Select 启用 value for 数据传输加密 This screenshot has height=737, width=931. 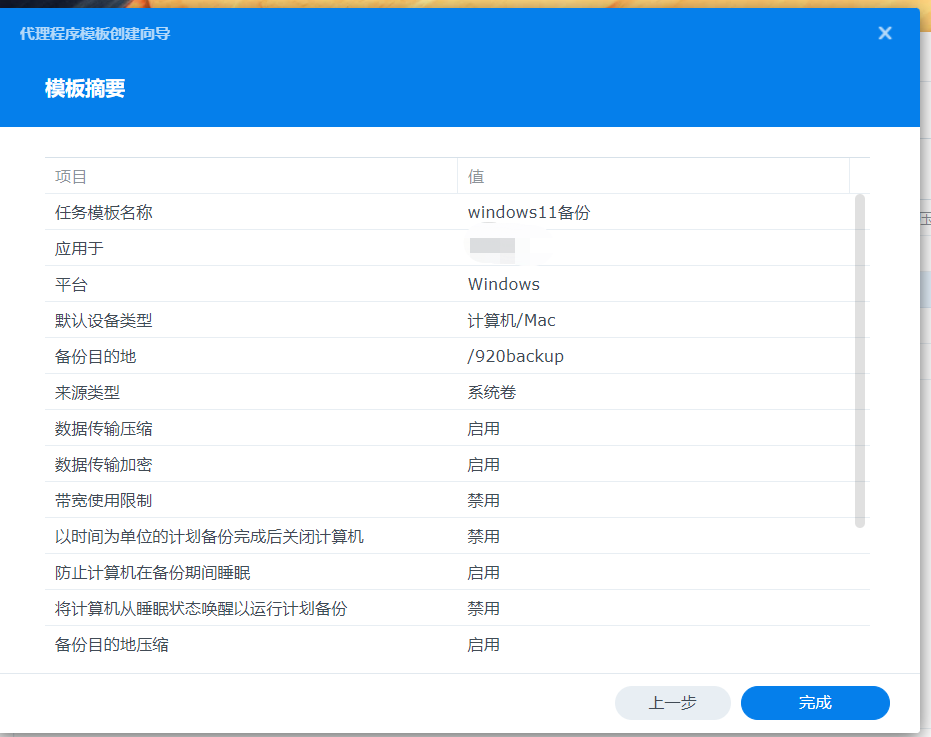tap(483, 464)
